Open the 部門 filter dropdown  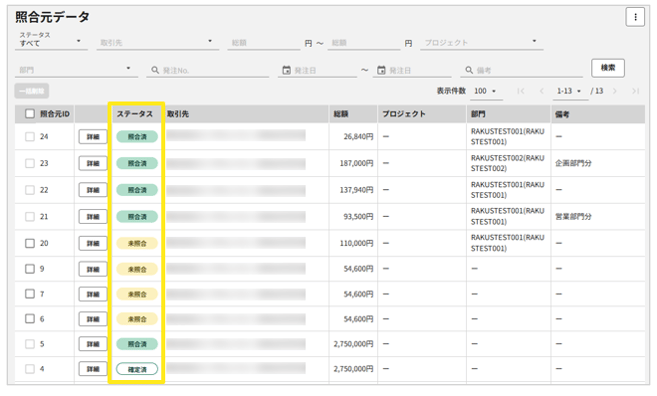[76, 70]
